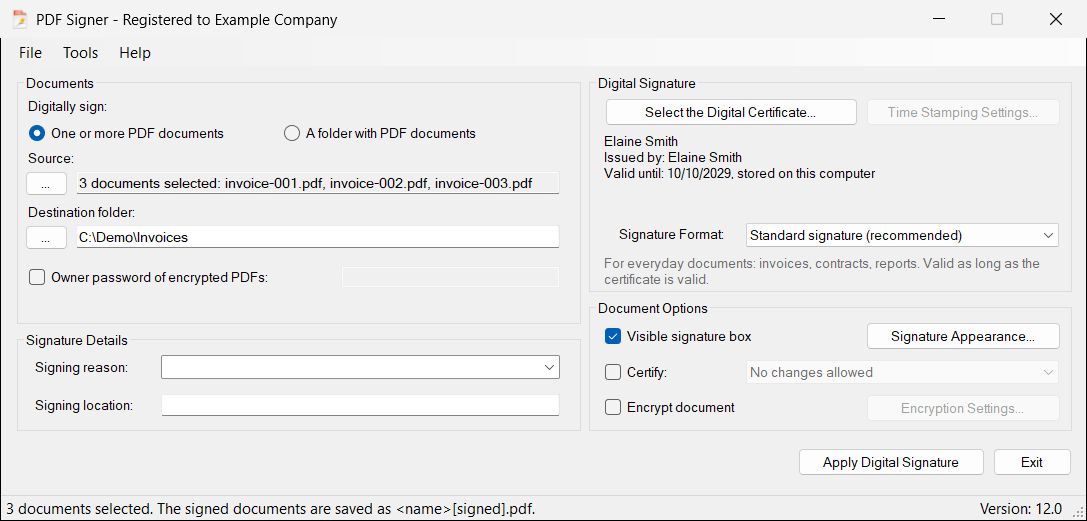Open the Tools menu

tap(80, 53)
